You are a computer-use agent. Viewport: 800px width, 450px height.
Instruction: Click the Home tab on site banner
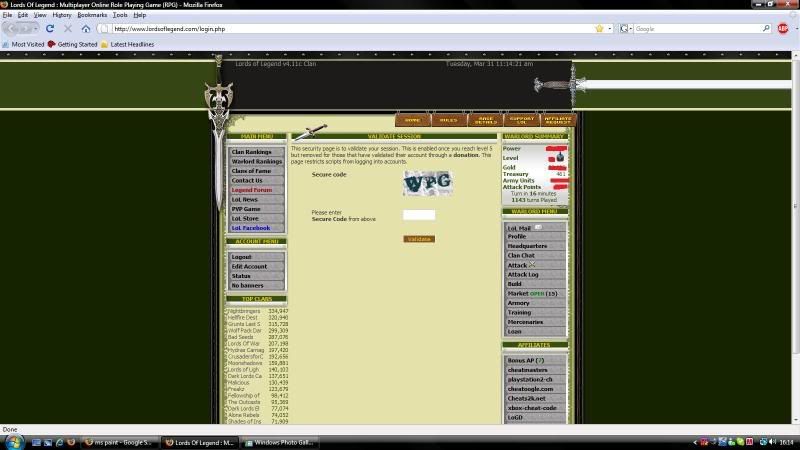pyautogui.click(x=412, y=120)
